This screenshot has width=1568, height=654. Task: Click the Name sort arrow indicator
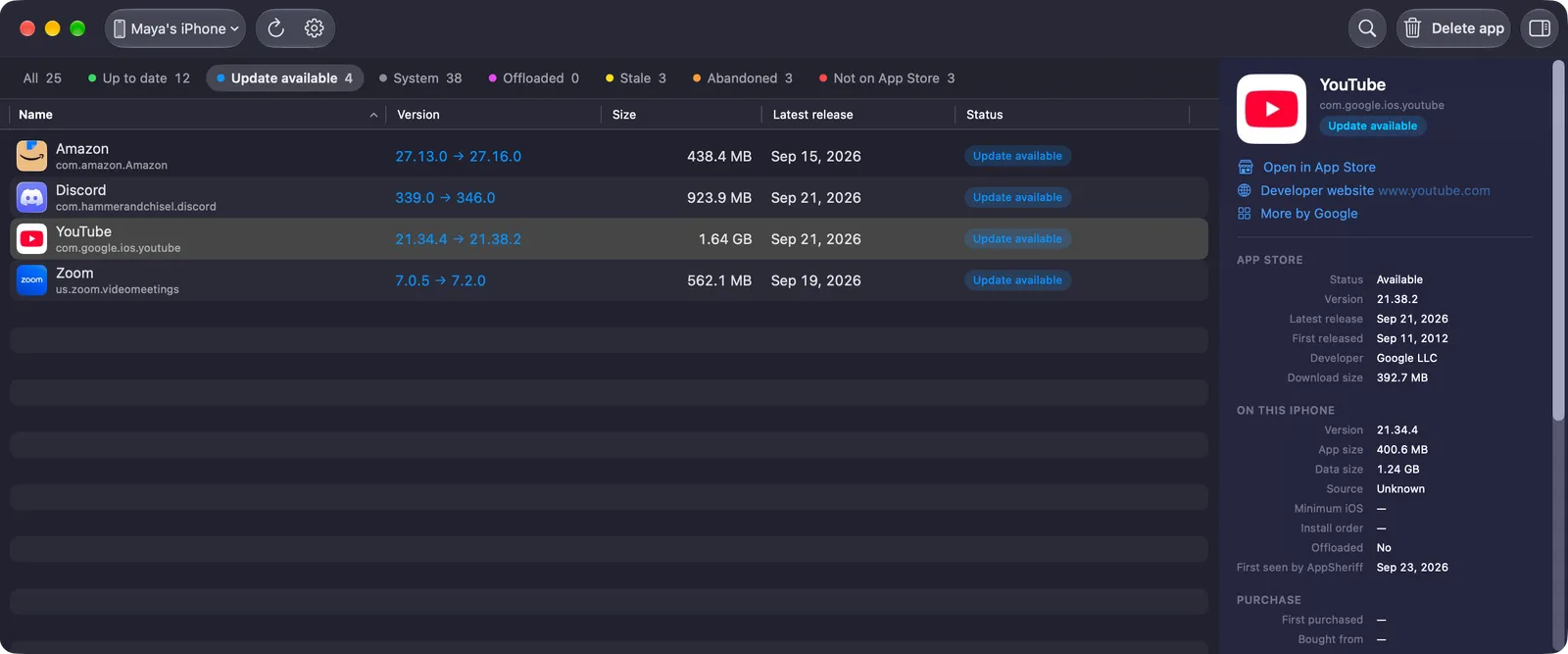pyautogui.click(x=373, y=115)
